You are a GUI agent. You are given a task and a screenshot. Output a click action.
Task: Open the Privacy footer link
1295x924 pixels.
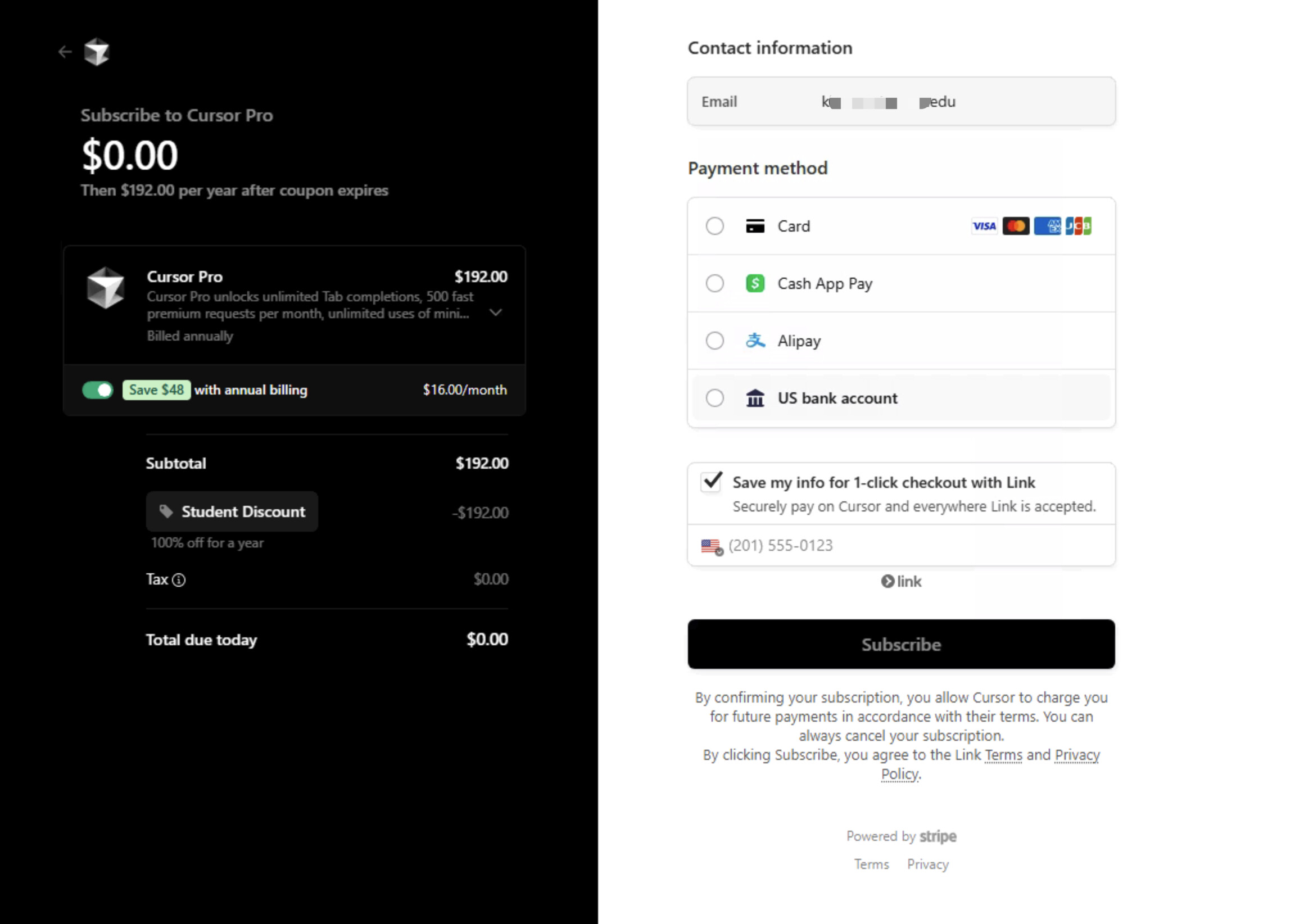(x=927, y=864)
